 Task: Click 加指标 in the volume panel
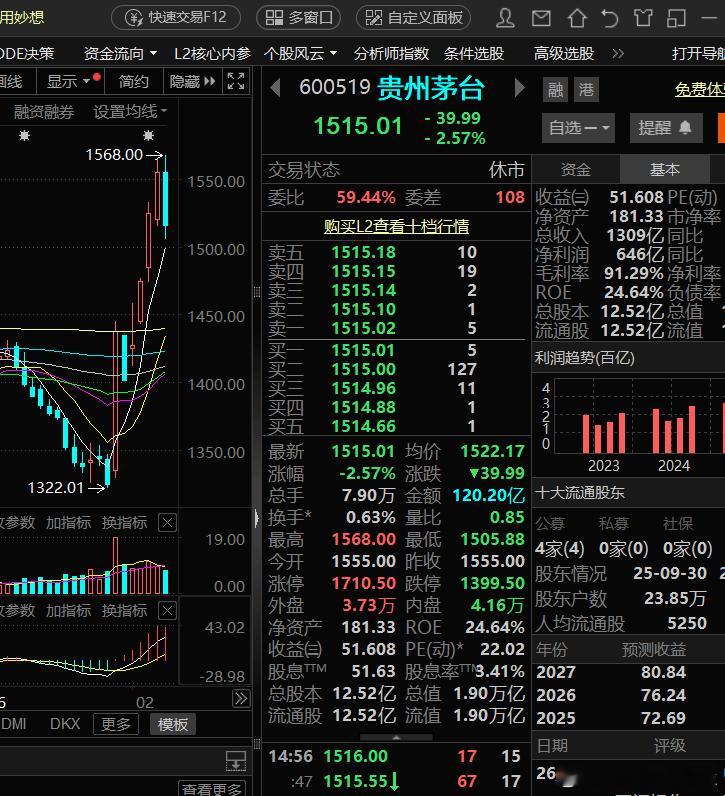tap(68, 522)
